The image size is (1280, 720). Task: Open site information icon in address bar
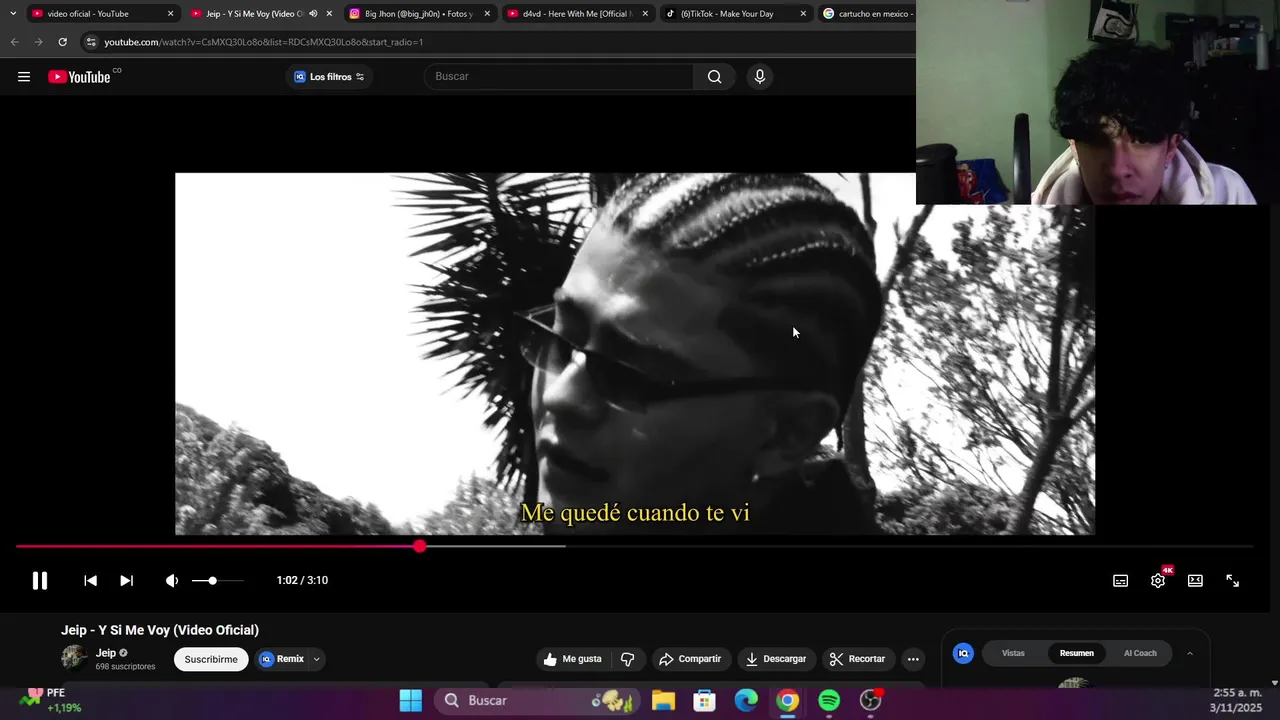point(91,42)
